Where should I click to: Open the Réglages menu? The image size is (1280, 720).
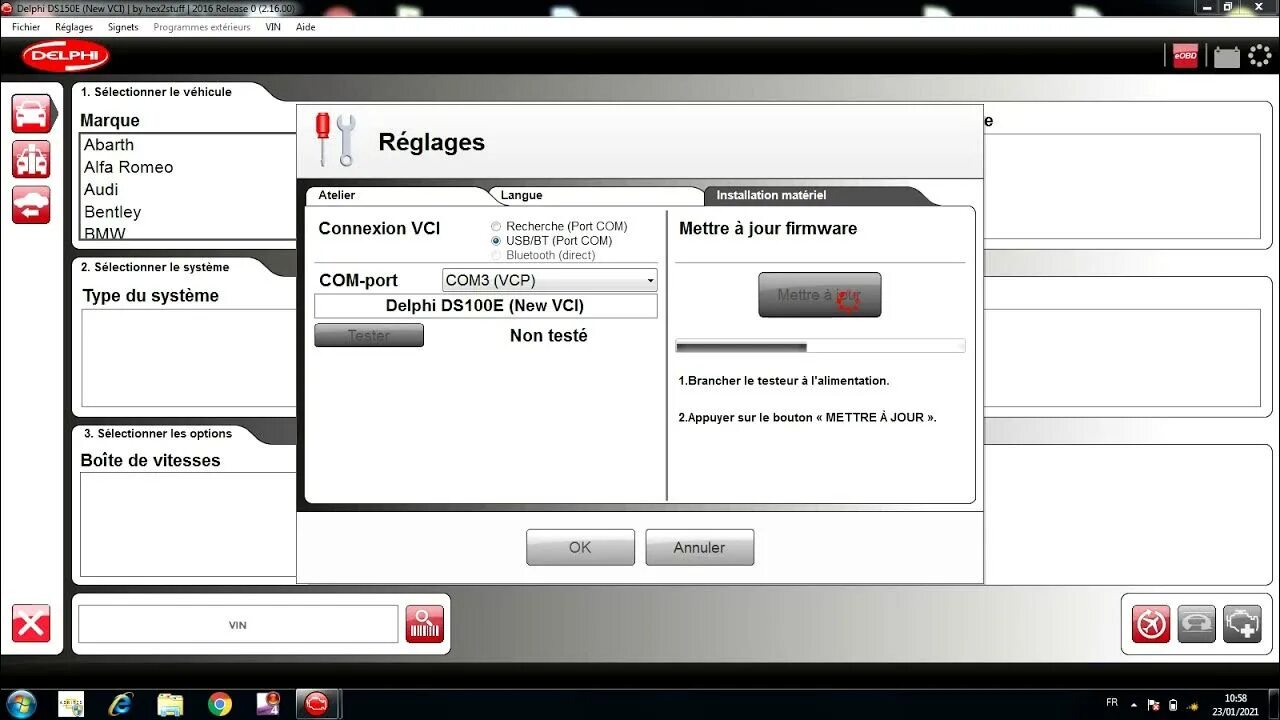coord(74,27)
